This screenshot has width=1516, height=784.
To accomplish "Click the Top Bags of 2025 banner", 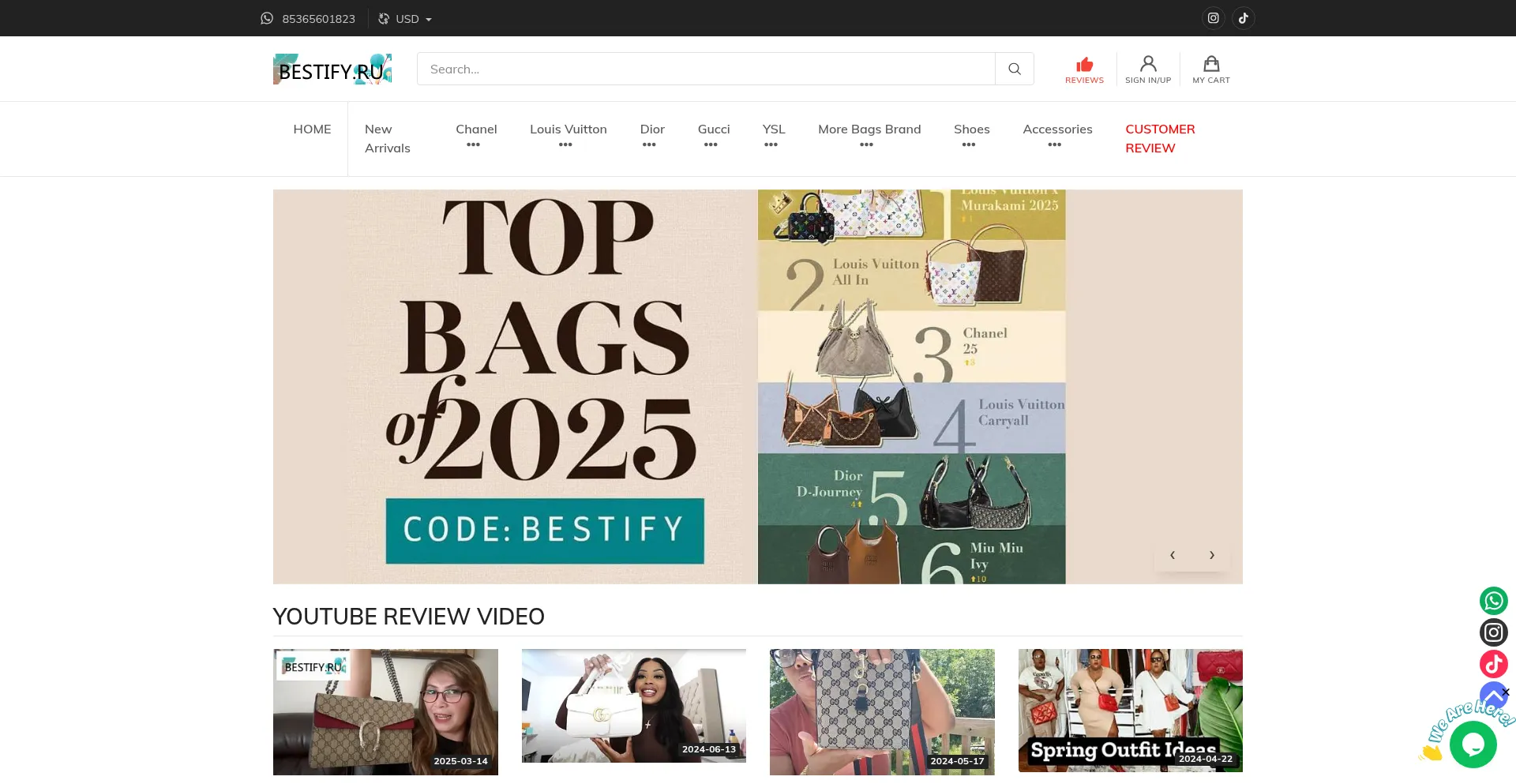I will click(758, 387).
